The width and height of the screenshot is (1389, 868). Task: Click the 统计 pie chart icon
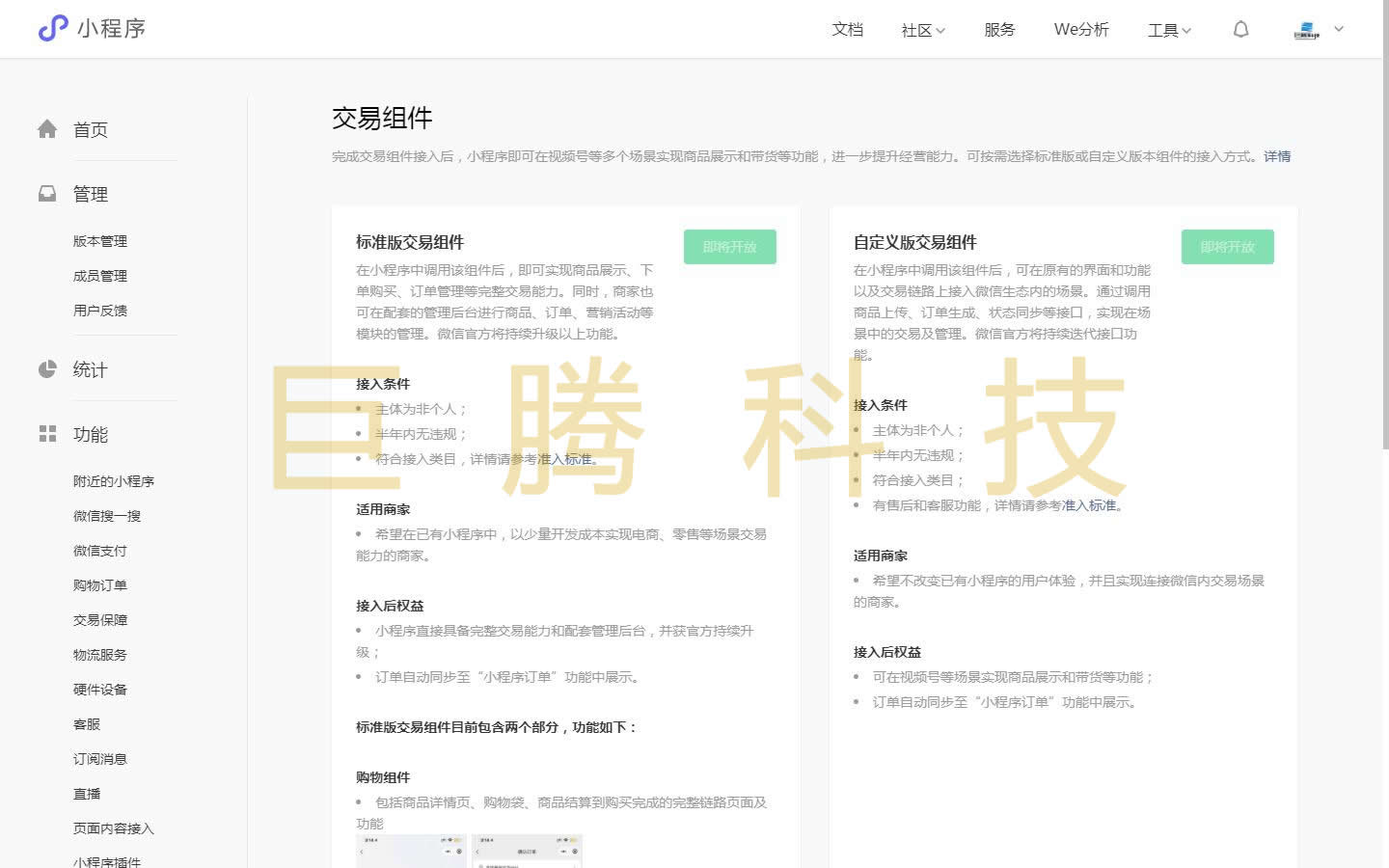pyautogui.click(x=47, y=369)
